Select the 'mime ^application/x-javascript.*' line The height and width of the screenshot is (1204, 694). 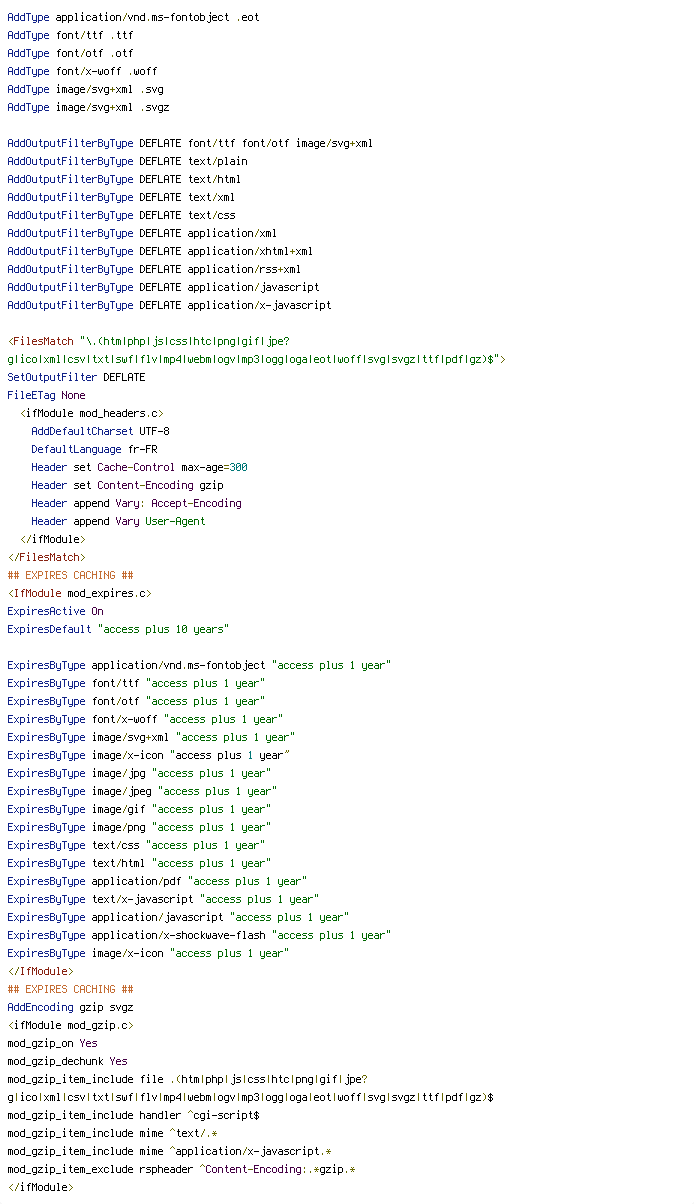click(169, 1151)
